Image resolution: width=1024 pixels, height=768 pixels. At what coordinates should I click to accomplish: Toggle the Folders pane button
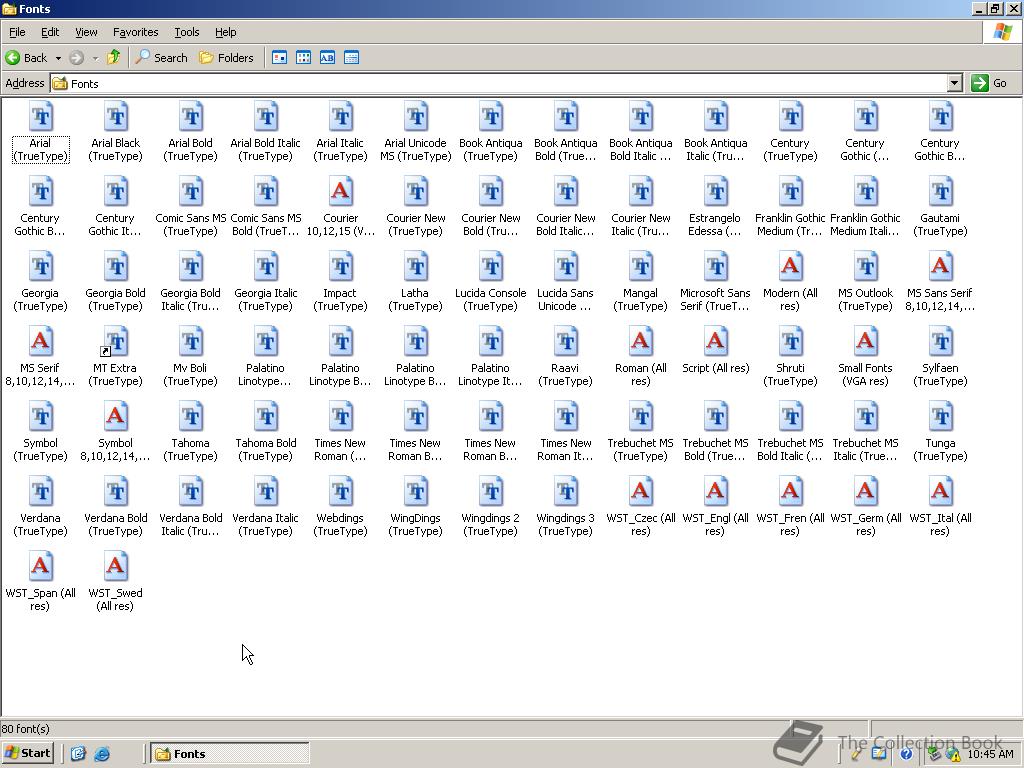click(226, 58)
